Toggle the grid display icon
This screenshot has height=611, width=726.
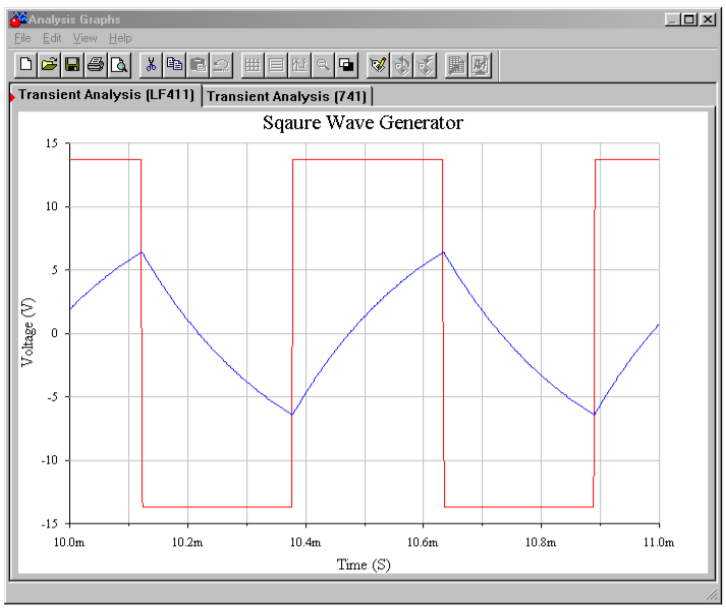(253, 65)
